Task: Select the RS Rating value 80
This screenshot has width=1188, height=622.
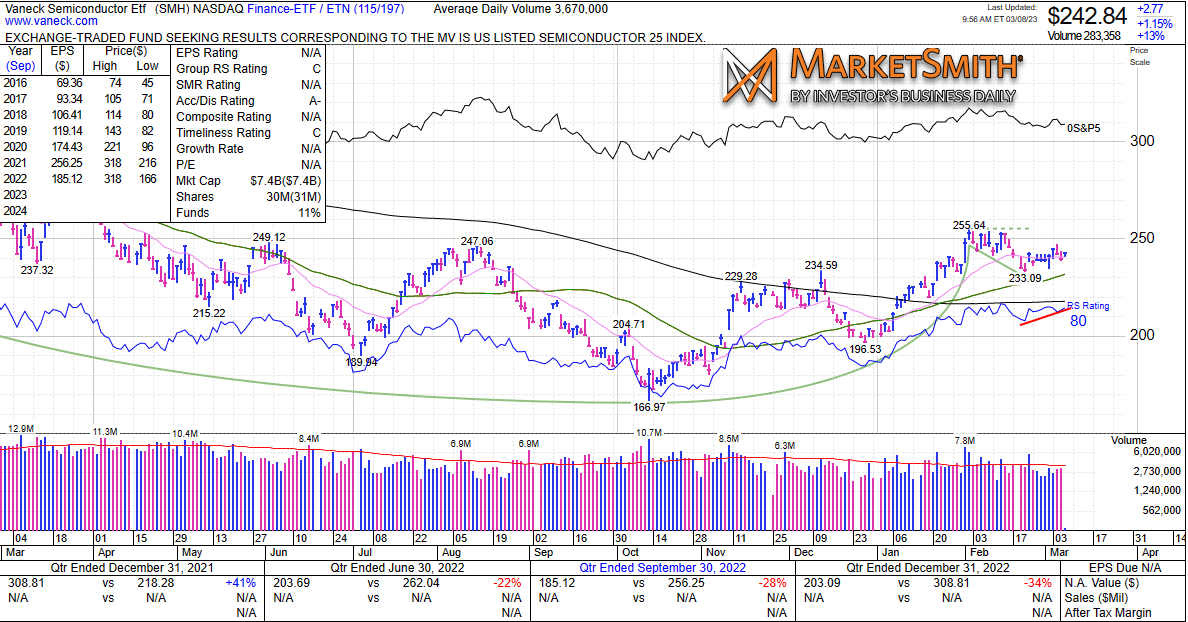Action: [1078, 320]
